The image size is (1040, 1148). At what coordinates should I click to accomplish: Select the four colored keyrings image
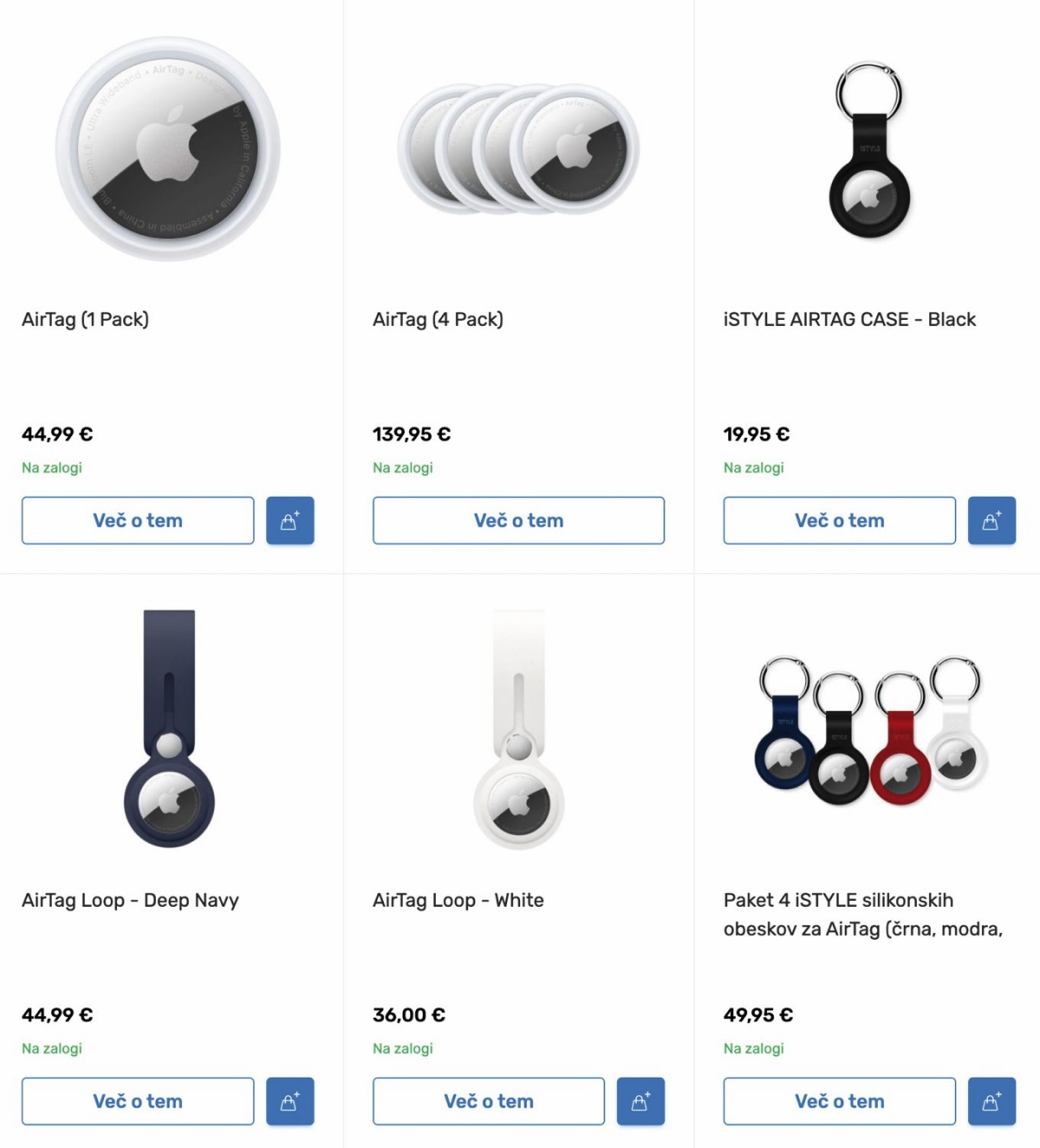click(x=870, y=730)
